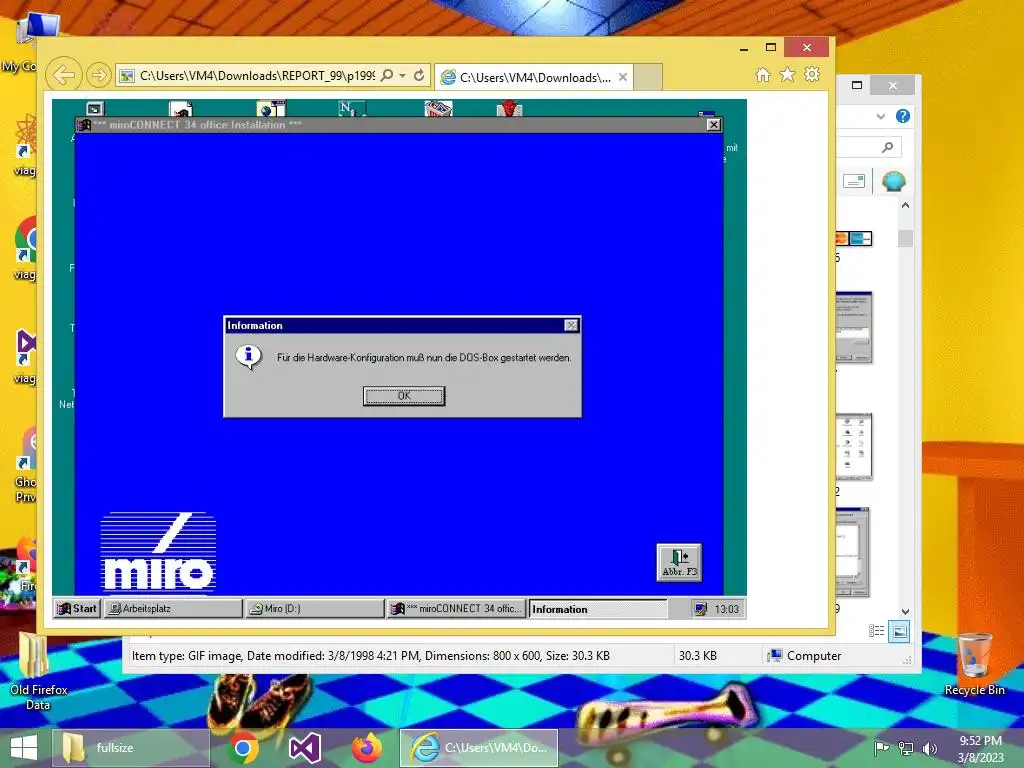Viewport: 1024px width, 768px height.
Task: Open IE Favorites star
Action: click(788, 75)
